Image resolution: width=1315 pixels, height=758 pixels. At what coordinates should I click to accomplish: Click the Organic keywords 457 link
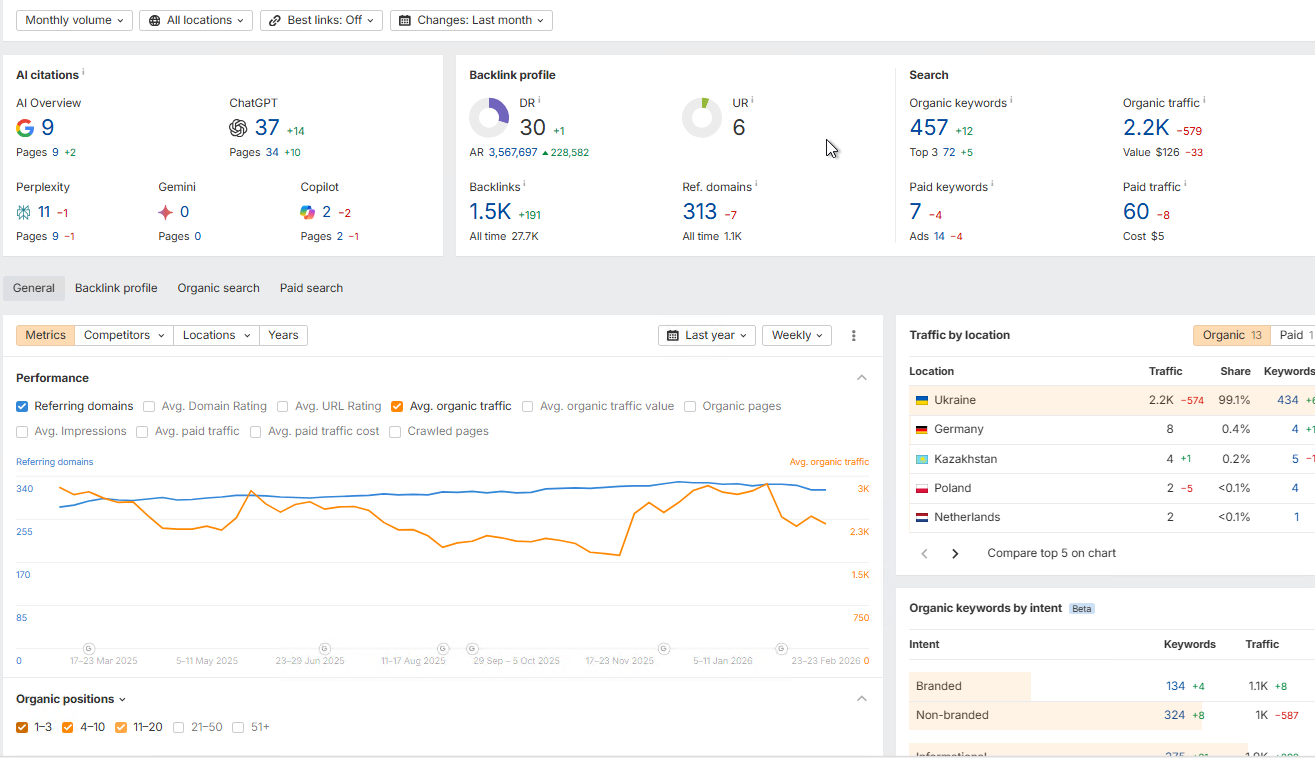929,128
